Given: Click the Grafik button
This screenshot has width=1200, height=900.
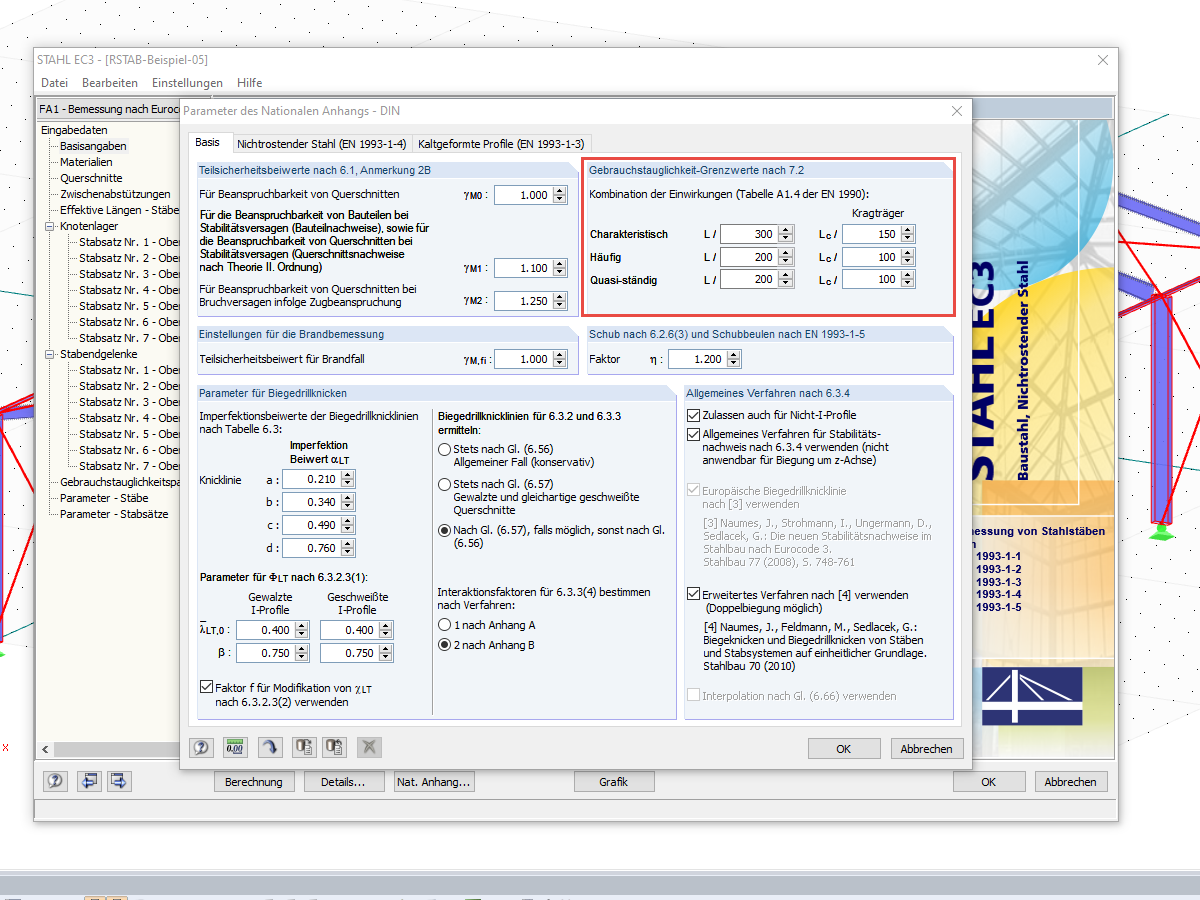Looking at the screenshot, I should pos(614,782).
